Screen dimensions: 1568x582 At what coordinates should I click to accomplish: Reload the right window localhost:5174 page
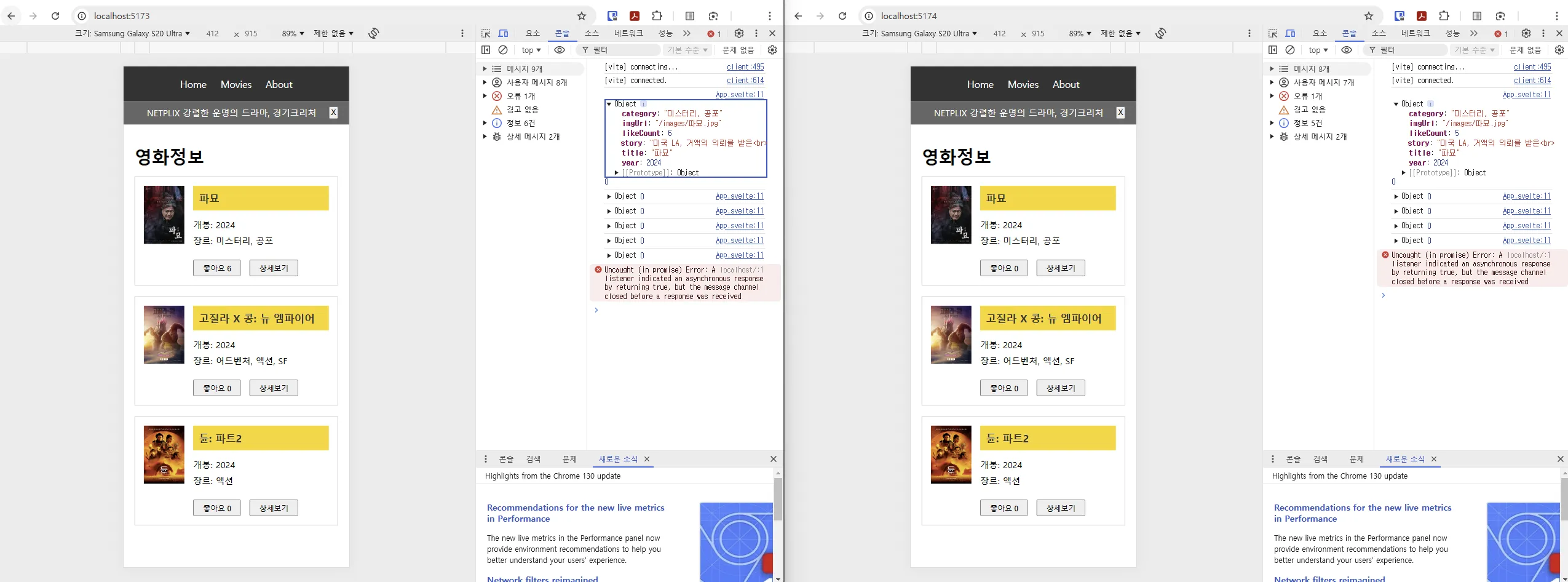tap(842, 16)
